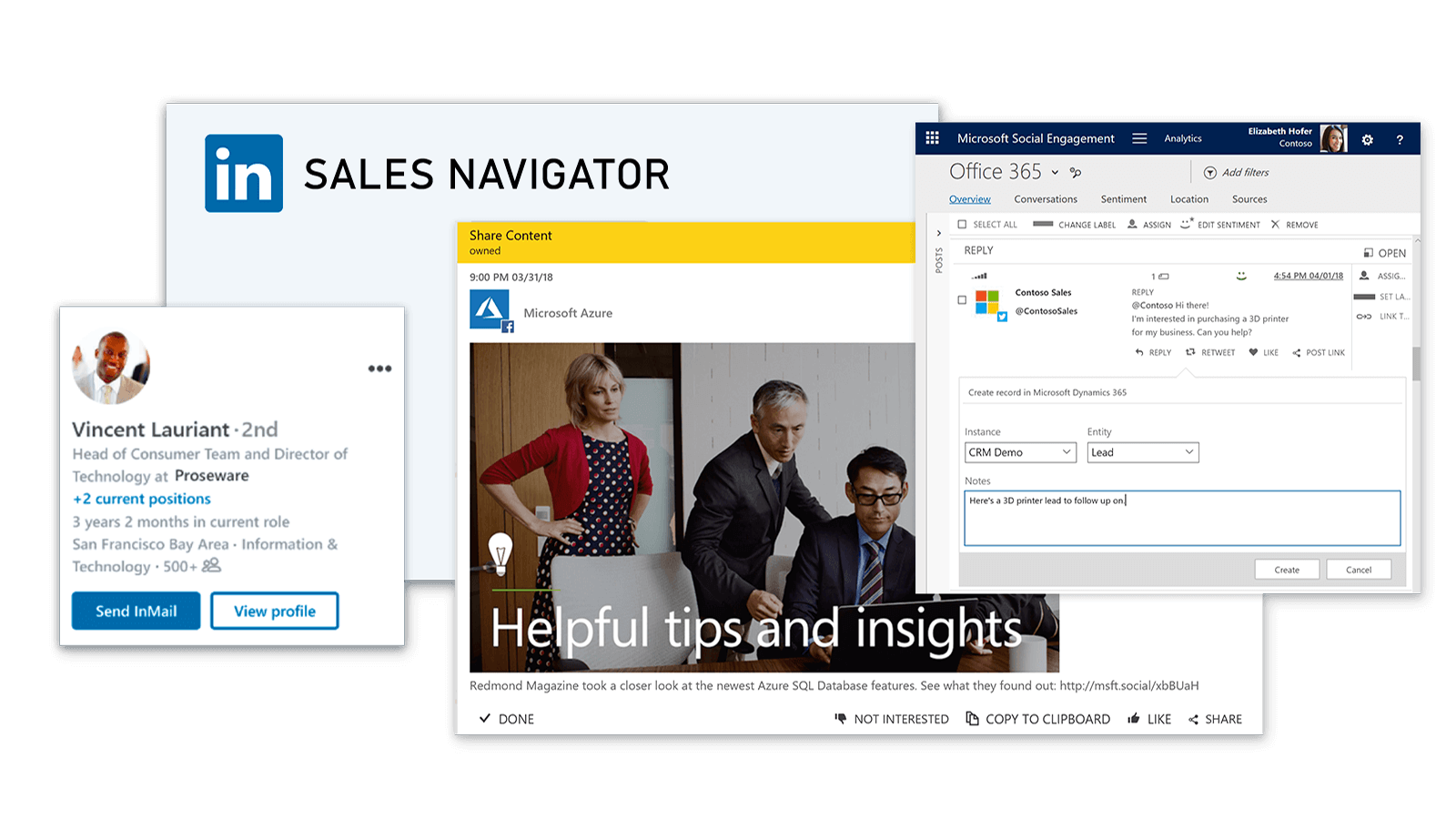Switch to the Sentiment tab
This screenshot has width=1456, height=819.
click(1123, 199)
